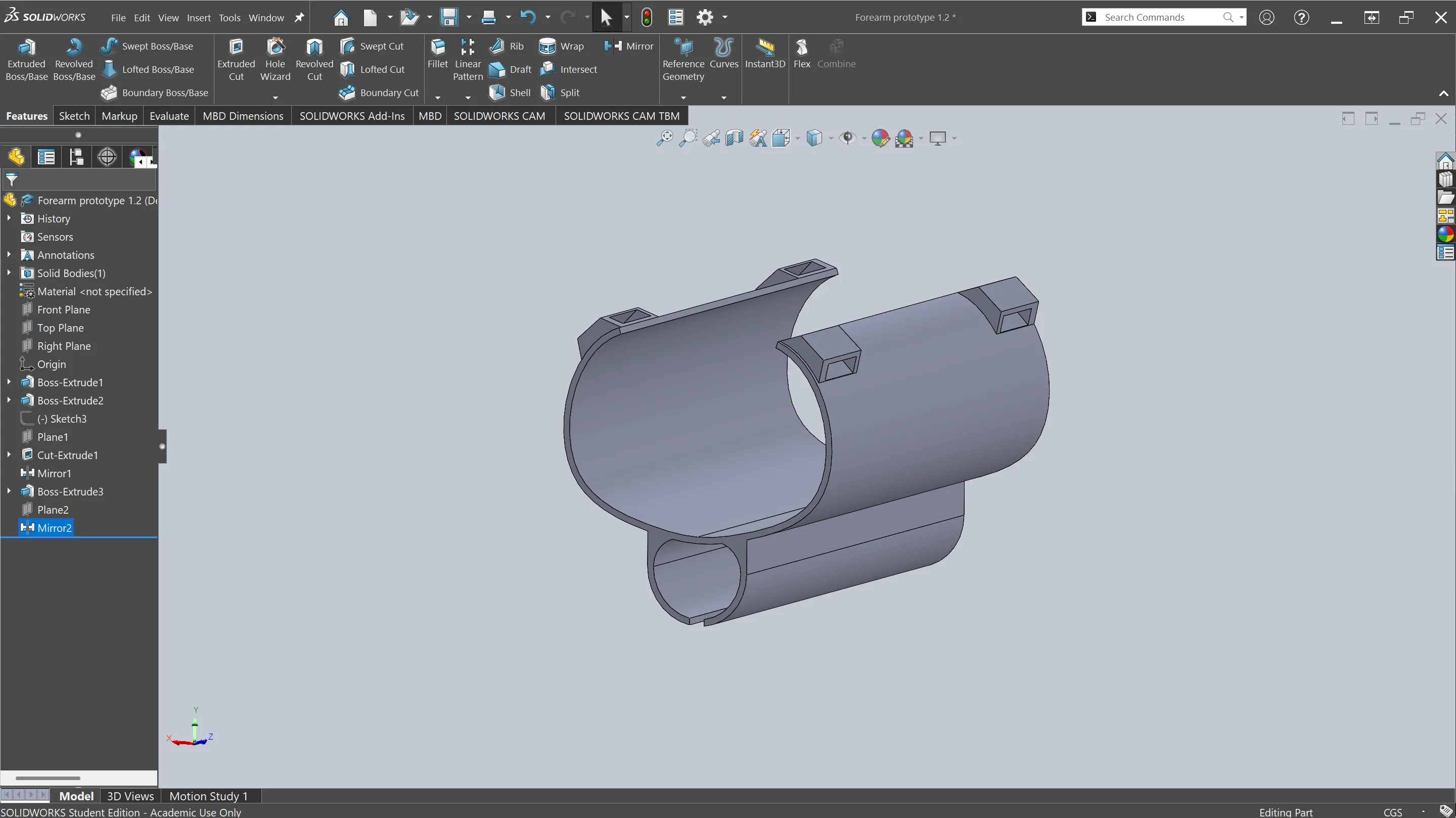Expand the Cut-Extrude1 feature node

pyautogui.click(x=9, y=455)
